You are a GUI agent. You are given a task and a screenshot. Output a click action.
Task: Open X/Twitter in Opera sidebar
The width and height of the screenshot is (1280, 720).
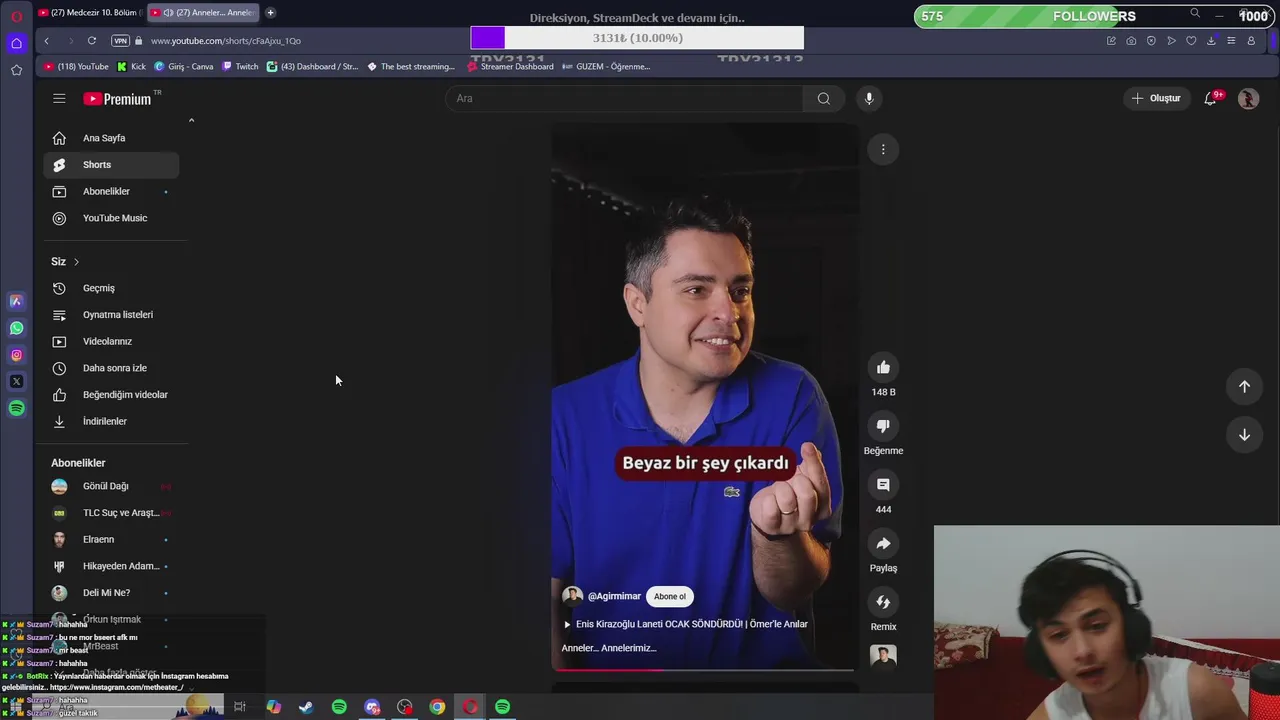[x=16, y=381]
